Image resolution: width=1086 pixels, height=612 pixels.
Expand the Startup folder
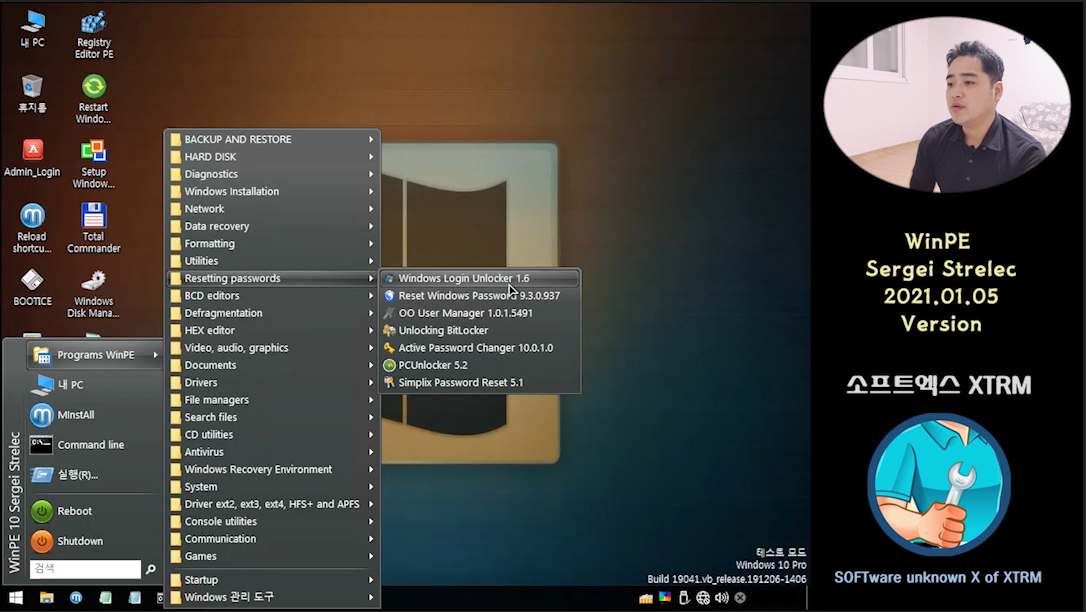(272, 579)
